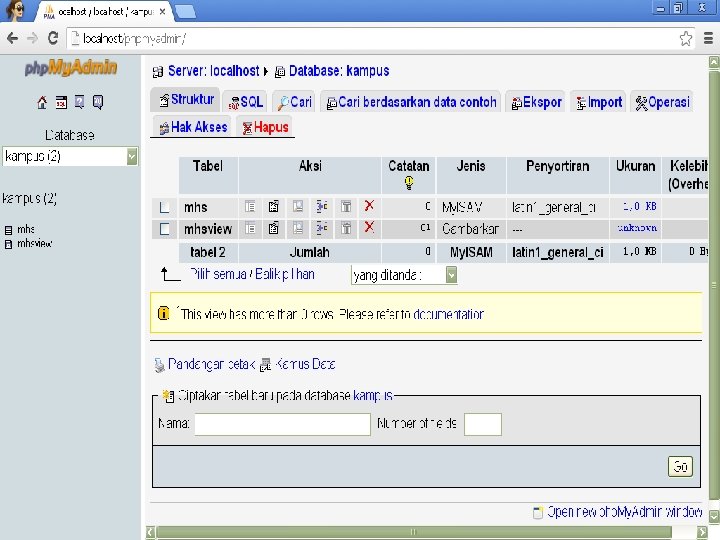Switch to the Cari tab
The image size is (720, 540).
pyautogui.click(x=294, y=102)
